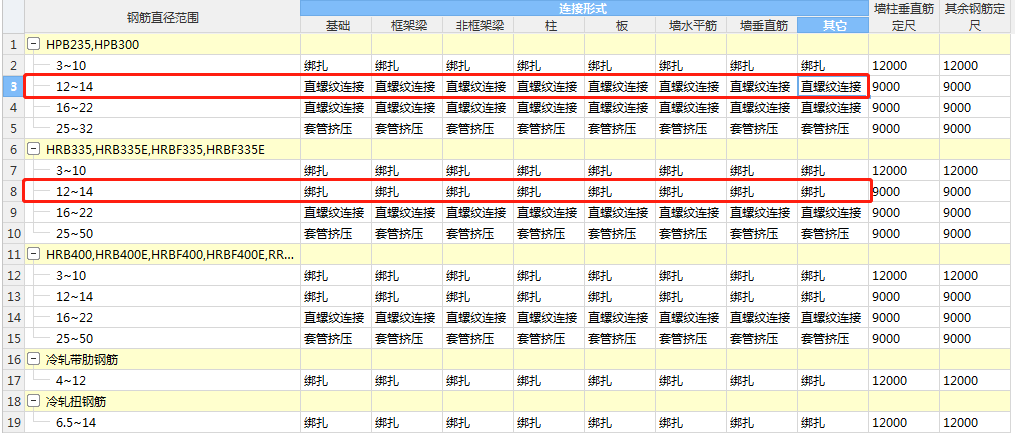Click 墙水平筋 cell in row 9
The image size is (1015, 433).
click(x=691, y=212)
